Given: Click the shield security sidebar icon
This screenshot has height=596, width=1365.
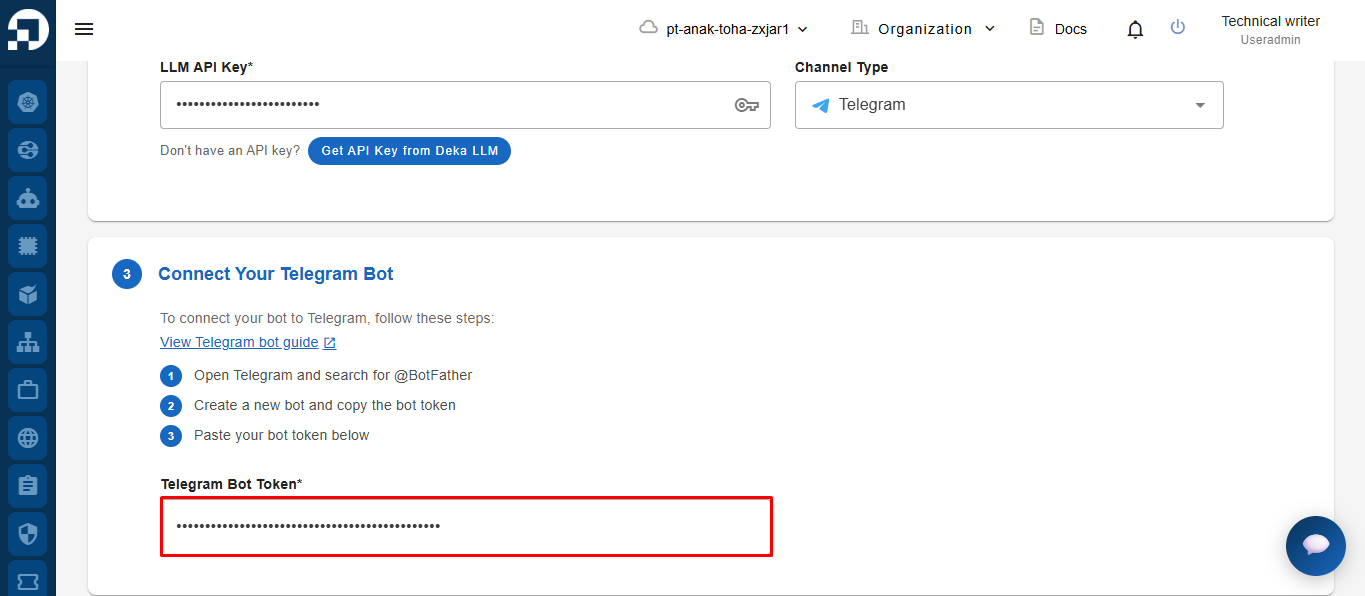Looking at the screenshot, I should (x=28, y=534).
